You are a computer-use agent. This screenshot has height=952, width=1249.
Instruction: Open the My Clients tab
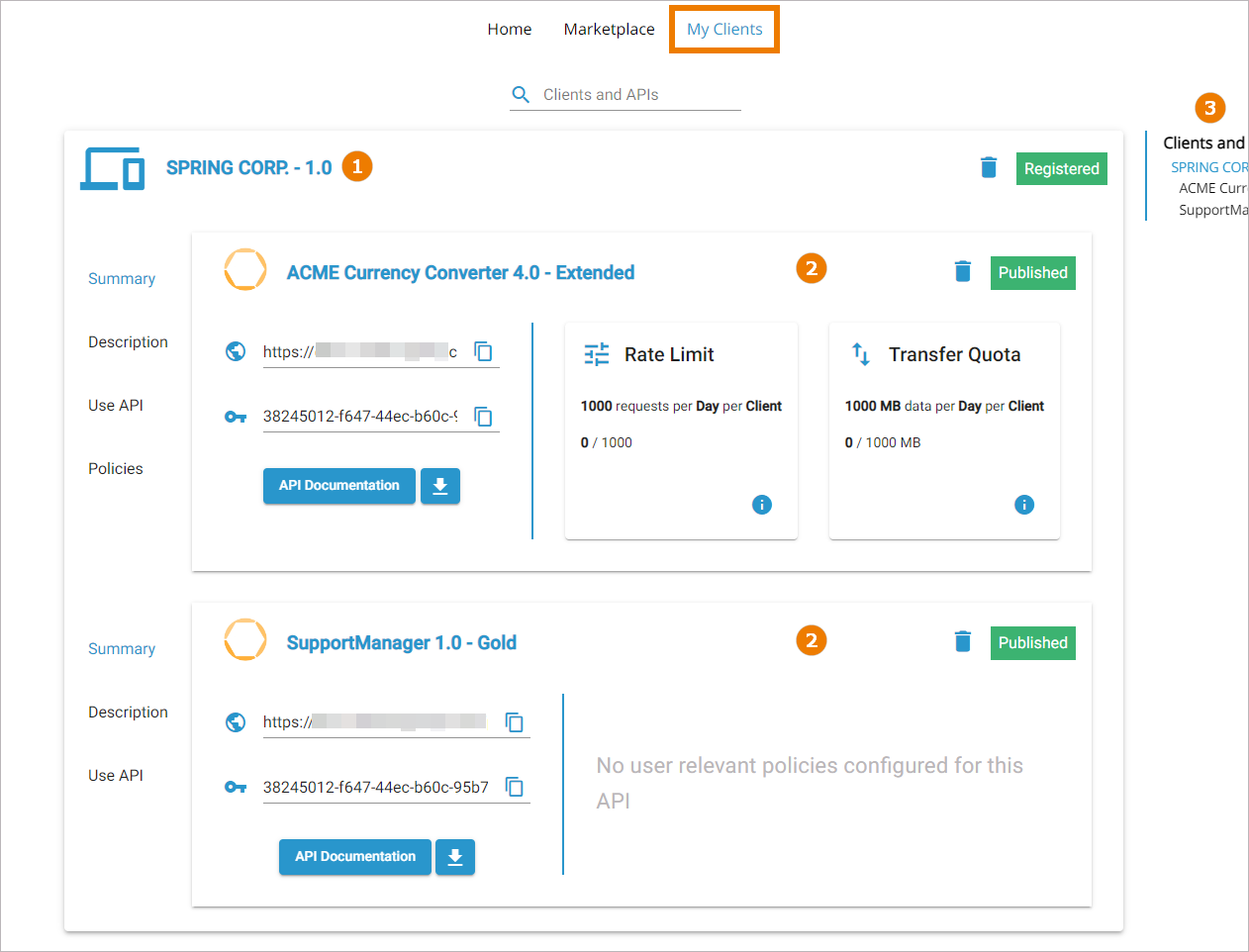click(x=724, y=30)
